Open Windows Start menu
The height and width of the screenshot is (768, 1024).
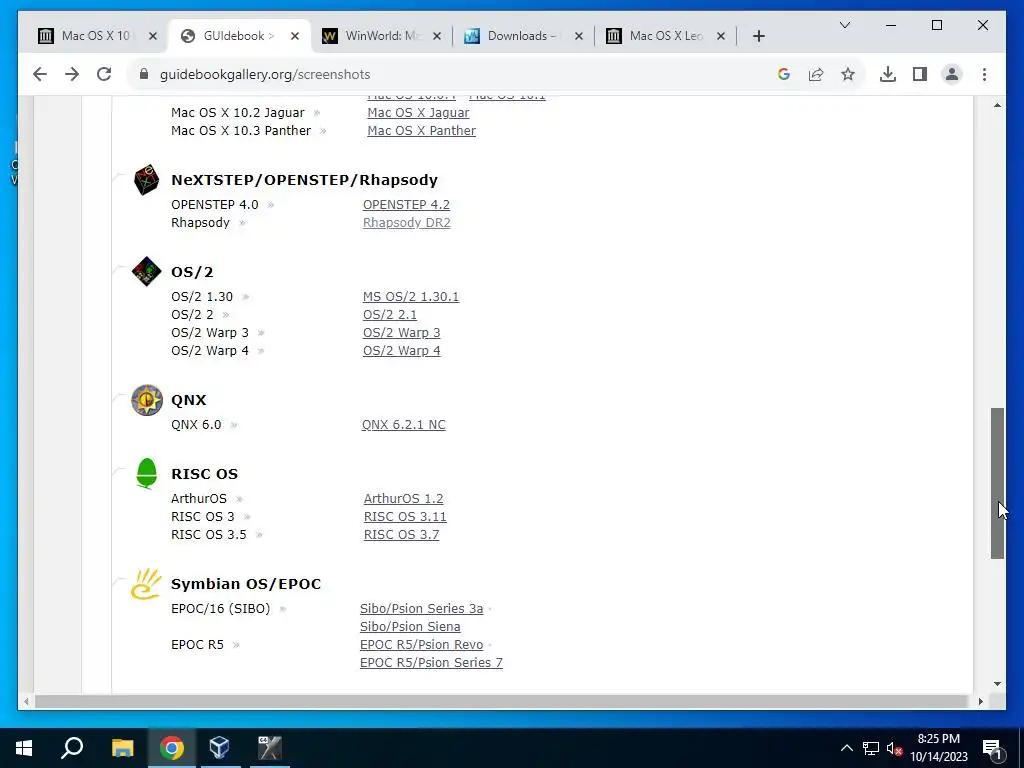coord(24,748)
